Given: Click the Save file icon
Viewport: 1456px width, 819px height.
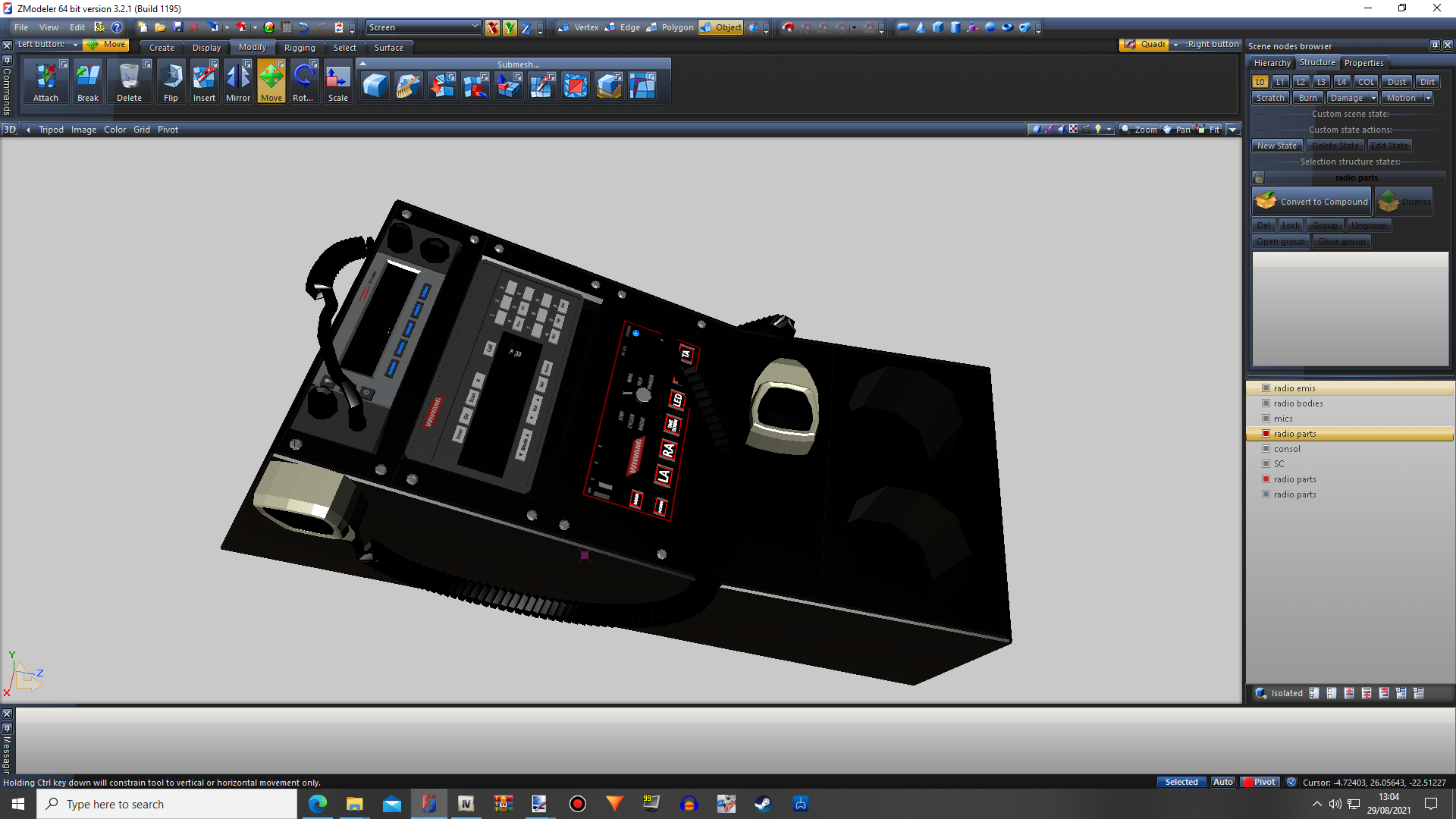Looking at the screenshot, I should coord(178,27).
